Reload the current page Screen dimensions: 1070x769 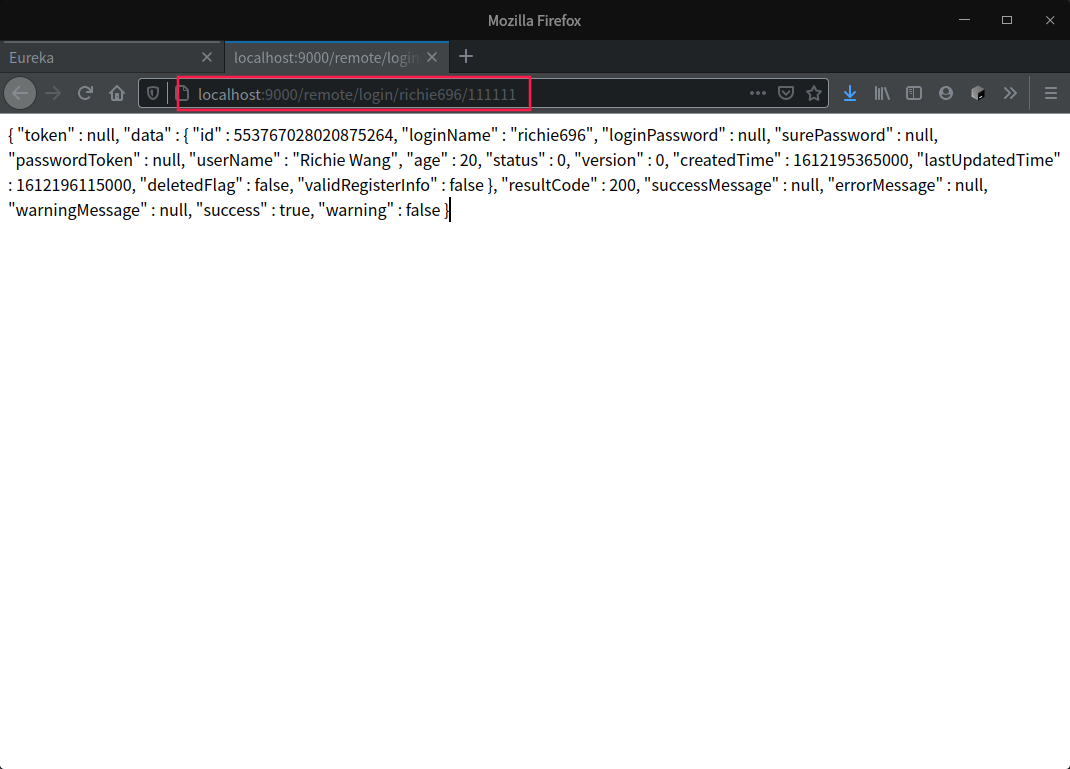point(85,93)
